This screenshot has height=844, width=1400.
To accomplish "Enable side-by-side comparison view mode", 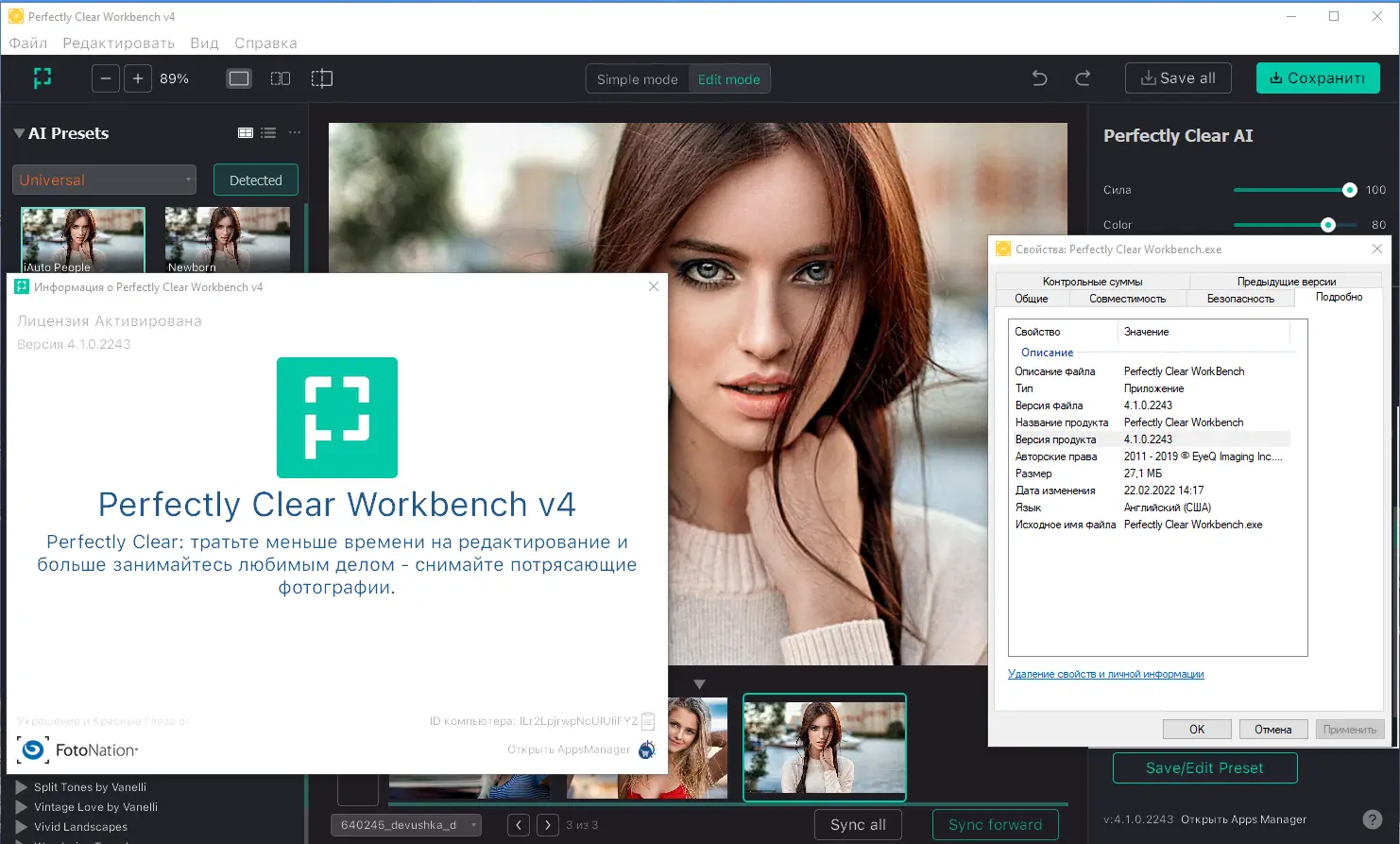I will tap(280, 78).
